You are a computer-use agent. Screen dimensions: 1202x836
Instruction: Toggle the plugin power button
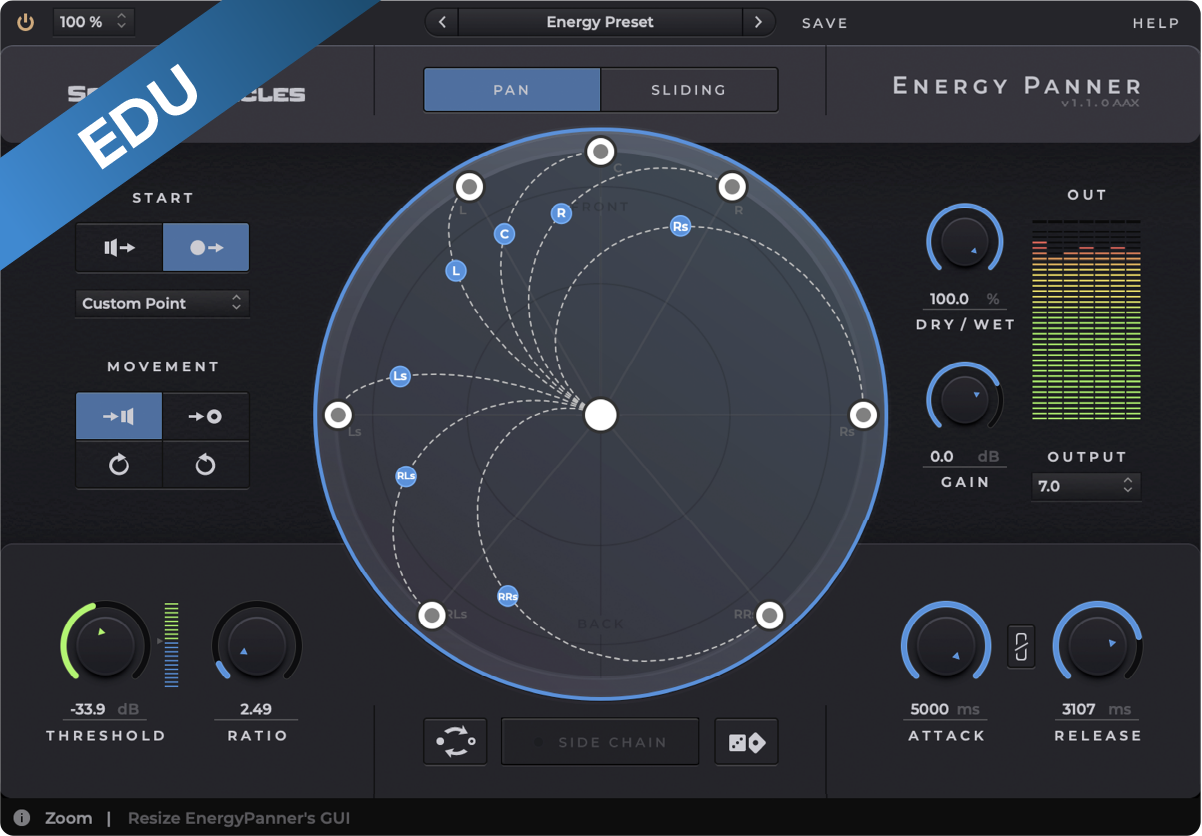pos(26,22)
